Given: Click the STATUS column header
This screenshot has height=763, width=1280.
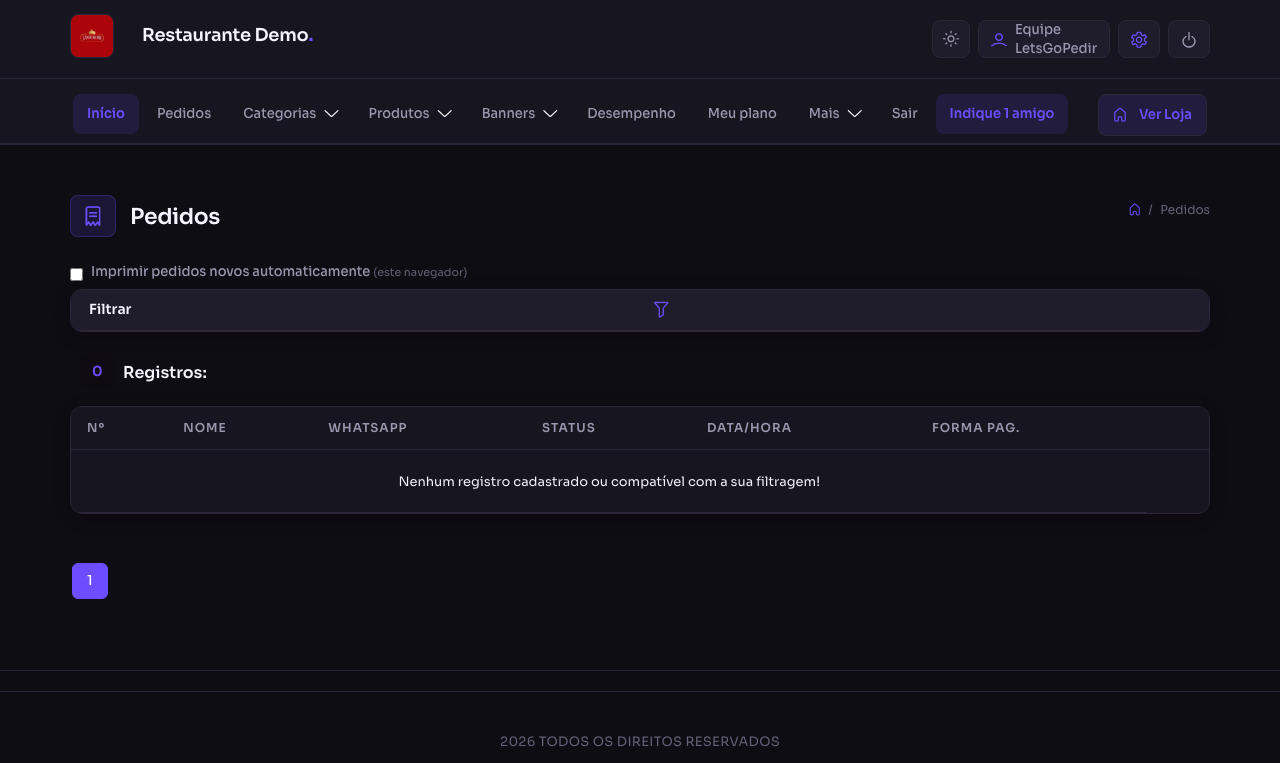Looking at the screenshot, I should coord(568,428).
